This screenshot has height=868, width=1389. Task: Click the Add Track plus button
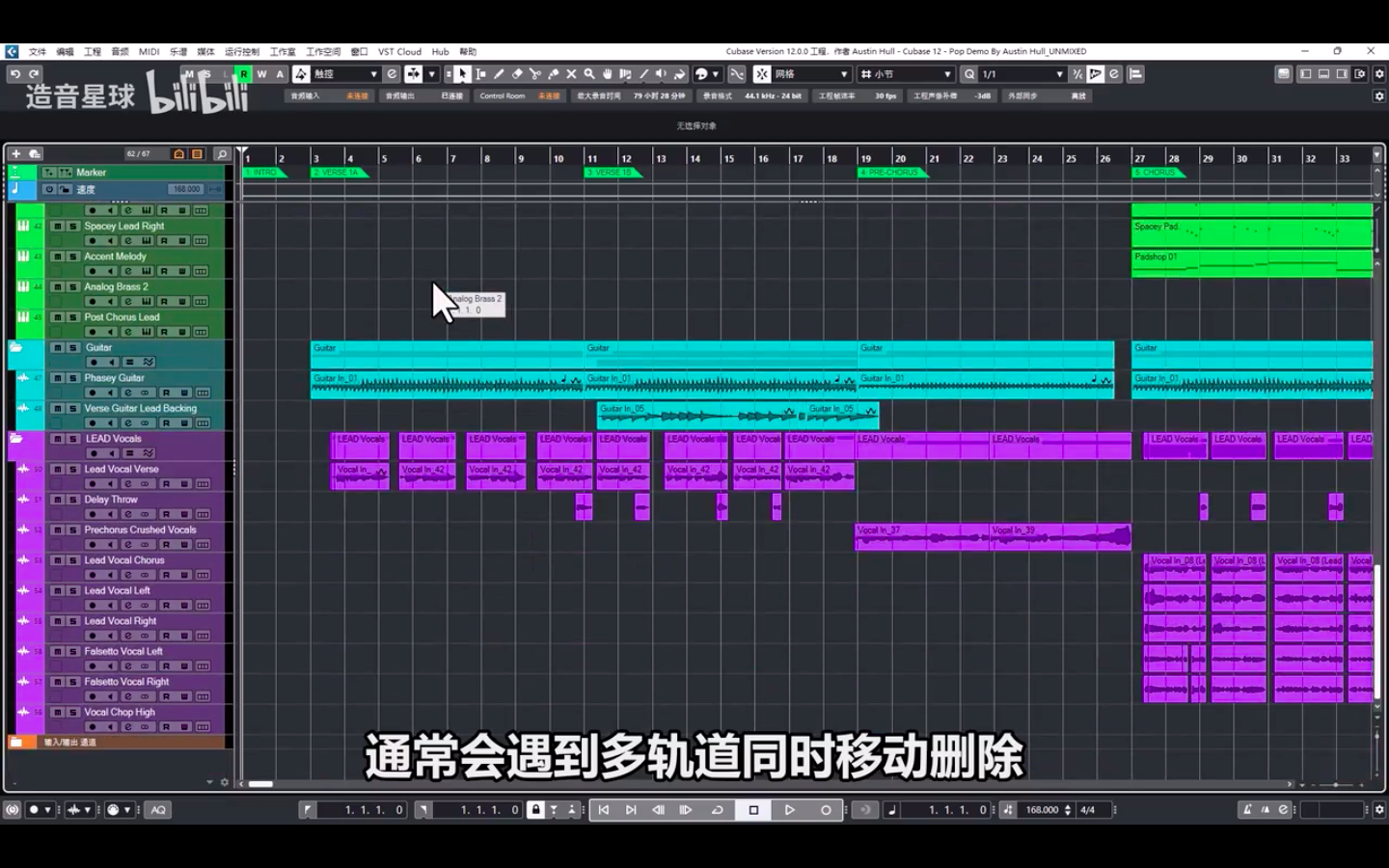pyautogui.click(x=15, y=153)
